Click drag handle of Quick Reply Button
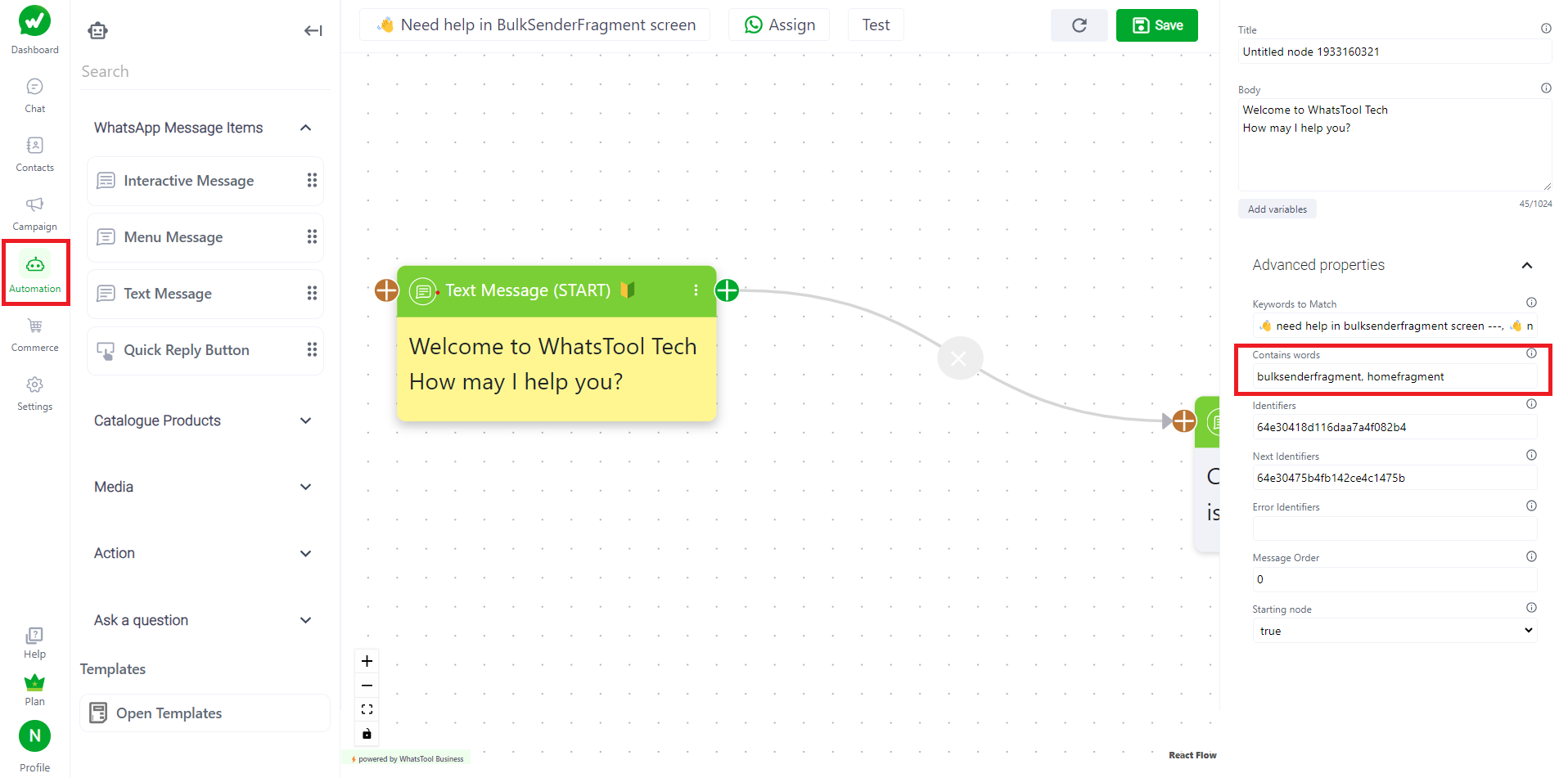This screenshot has height=778, width=1568. (312, 349)
